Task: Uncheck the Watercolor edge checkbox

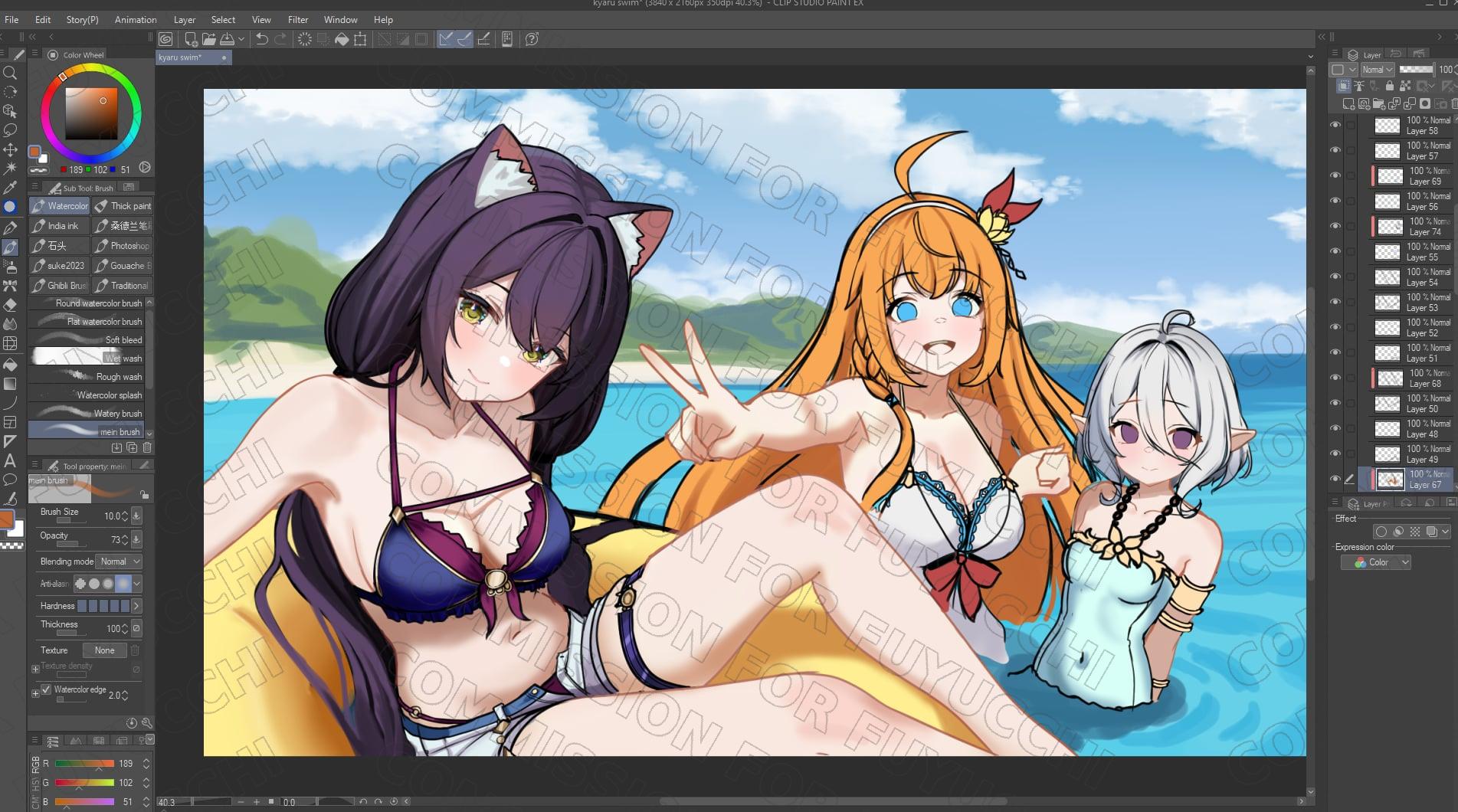Action: (48, 690)
